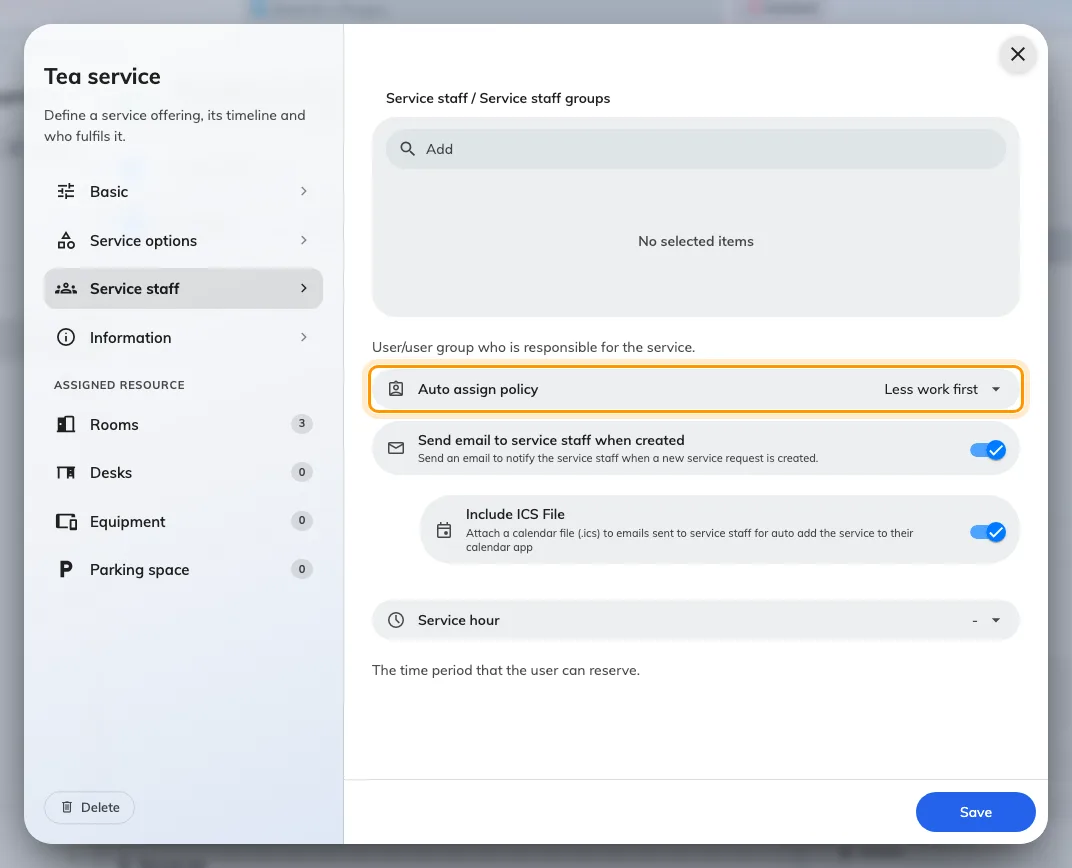Click the 'No selected items' text
Screen dimensions: 1072x868
pyautogui.click(x=696, y=241)
